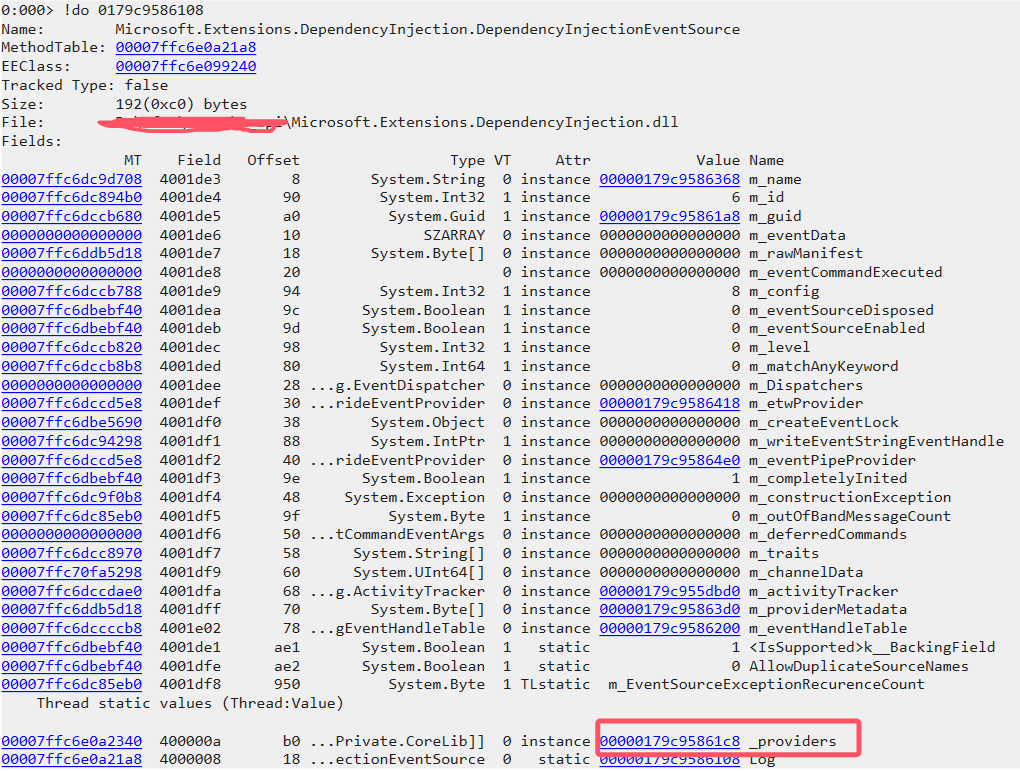The height and width of the screenshot is (771, 1020).
Task: Click m_name value 00000179c9586368
Action: pos(669,179)
